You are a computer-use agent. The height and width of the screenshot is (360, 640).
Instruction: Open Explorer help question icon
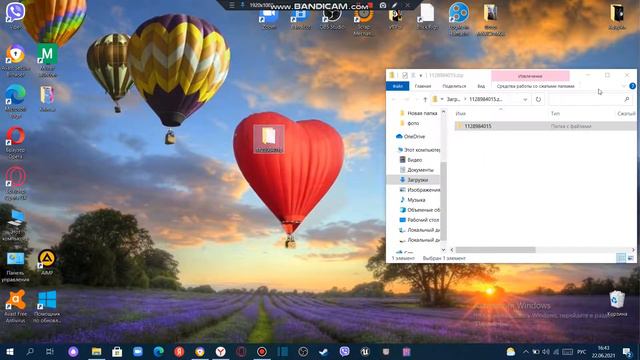click(x=632, y=86)
